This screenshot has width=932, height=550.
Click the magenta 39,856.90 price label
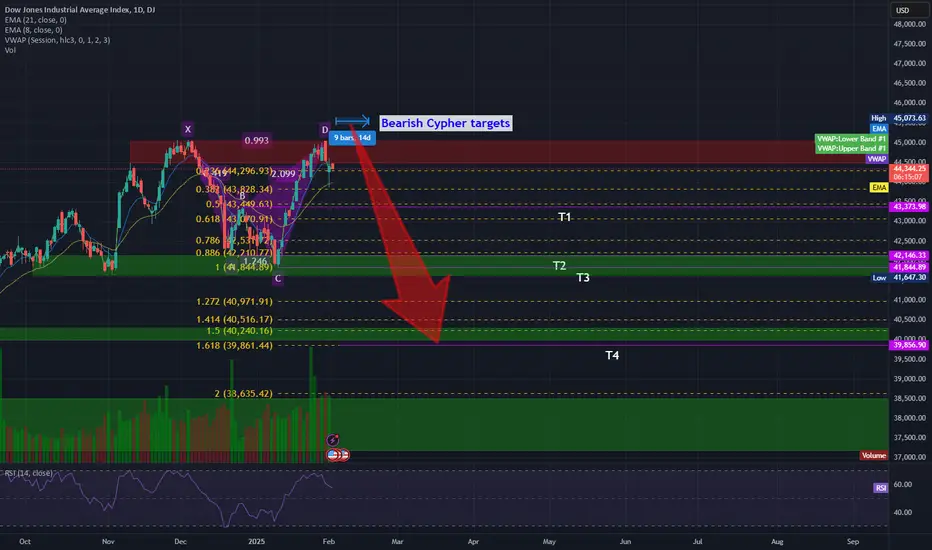[909, 345]
